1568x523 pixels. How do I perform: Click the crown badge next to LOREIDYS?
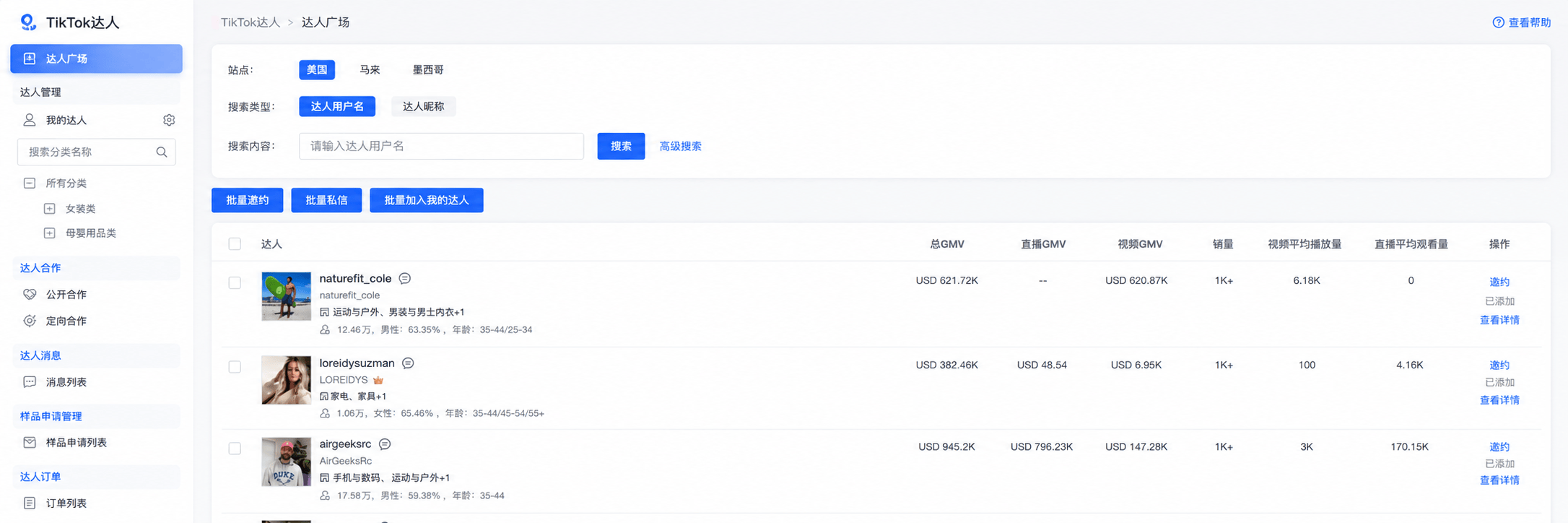(378, 380)
